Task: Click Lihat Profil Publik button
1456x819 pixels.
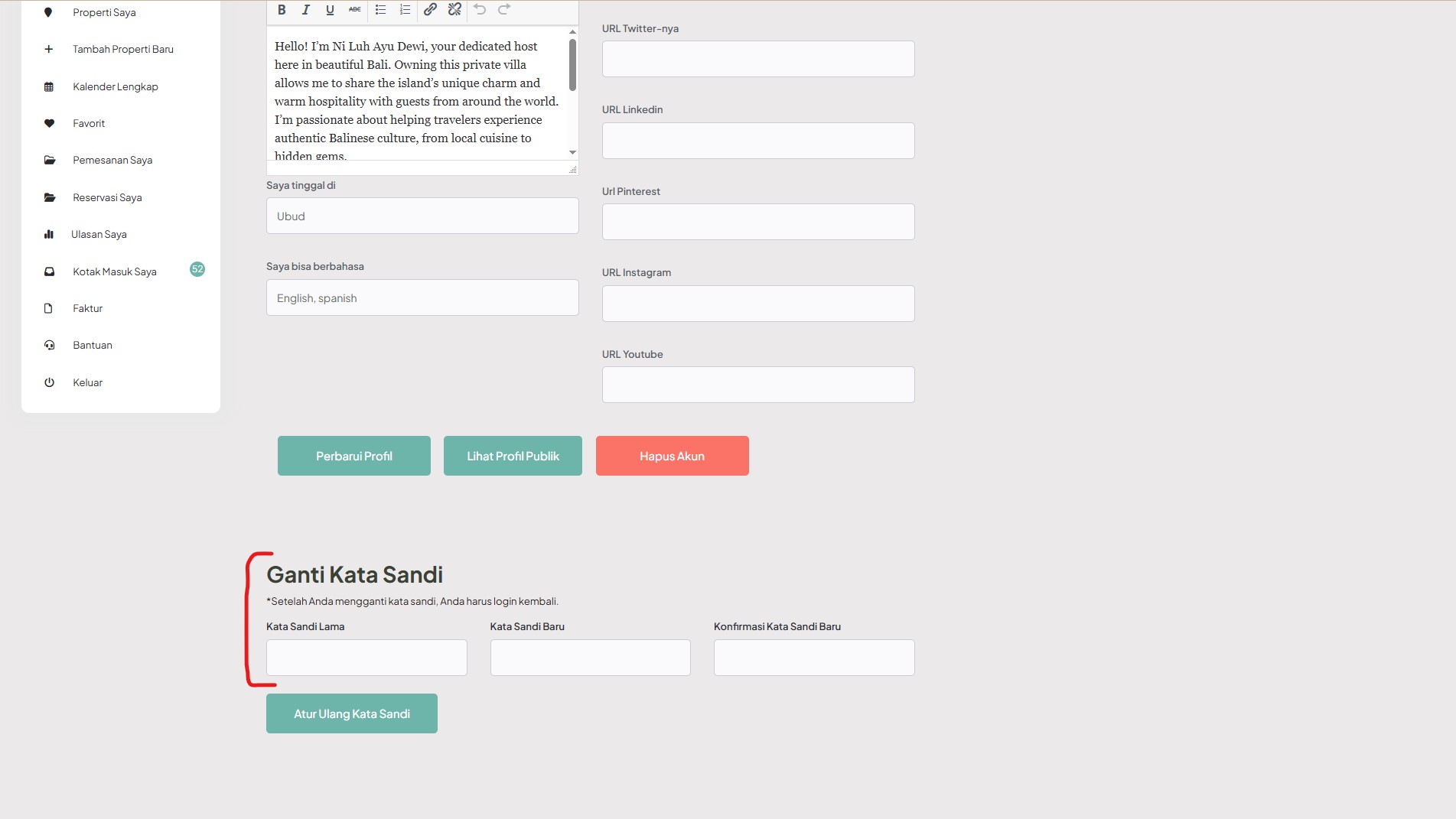Action: (513, 456)
